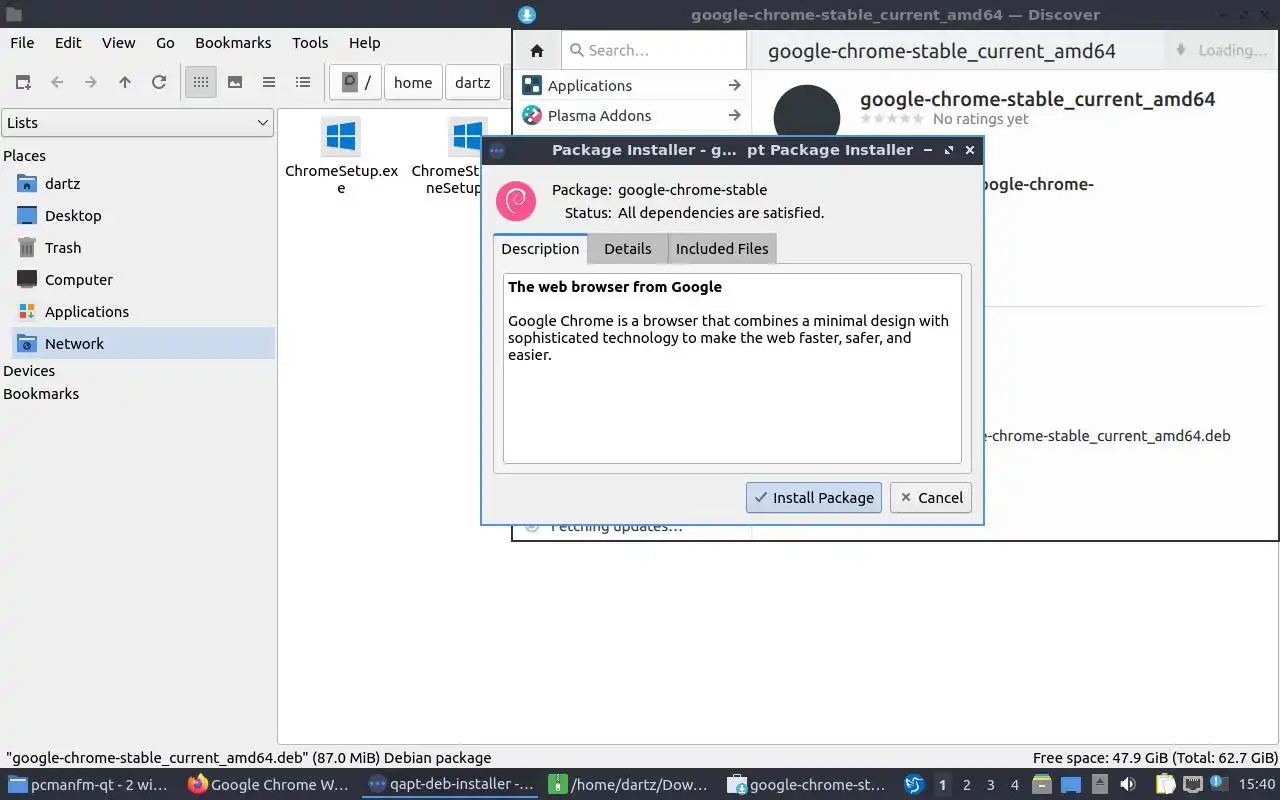Switch to detailed list view mode

pyautogui.click(x=303, y=82)
